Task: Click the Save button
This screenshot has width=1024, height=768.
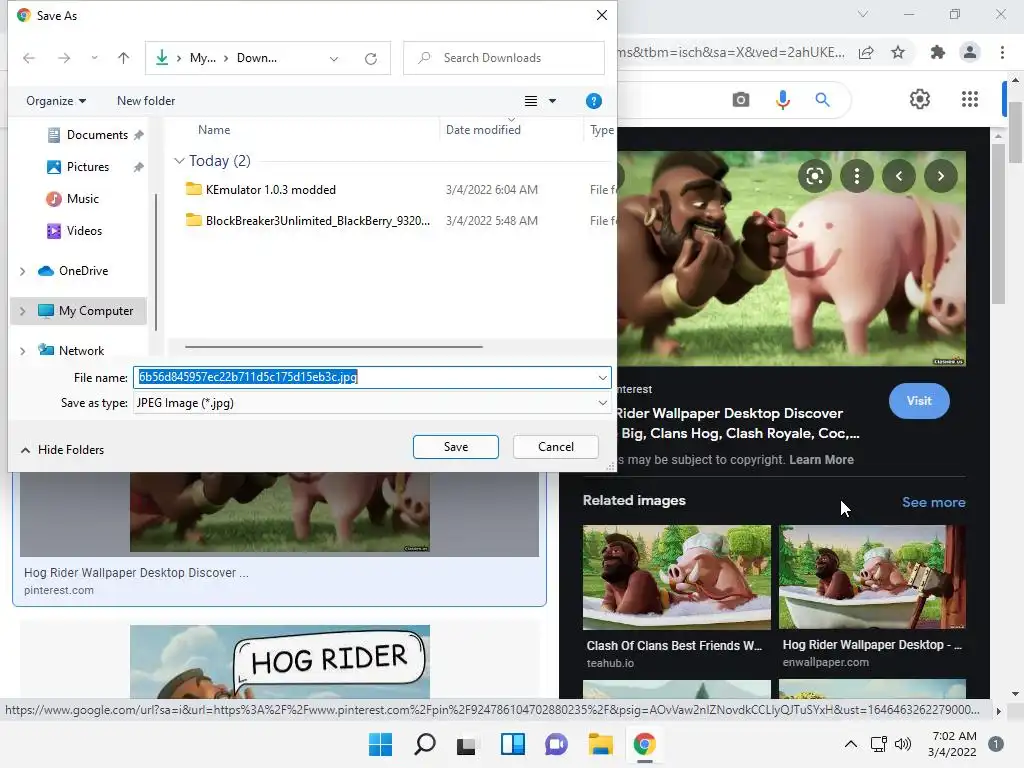Action: coord(456,447)
